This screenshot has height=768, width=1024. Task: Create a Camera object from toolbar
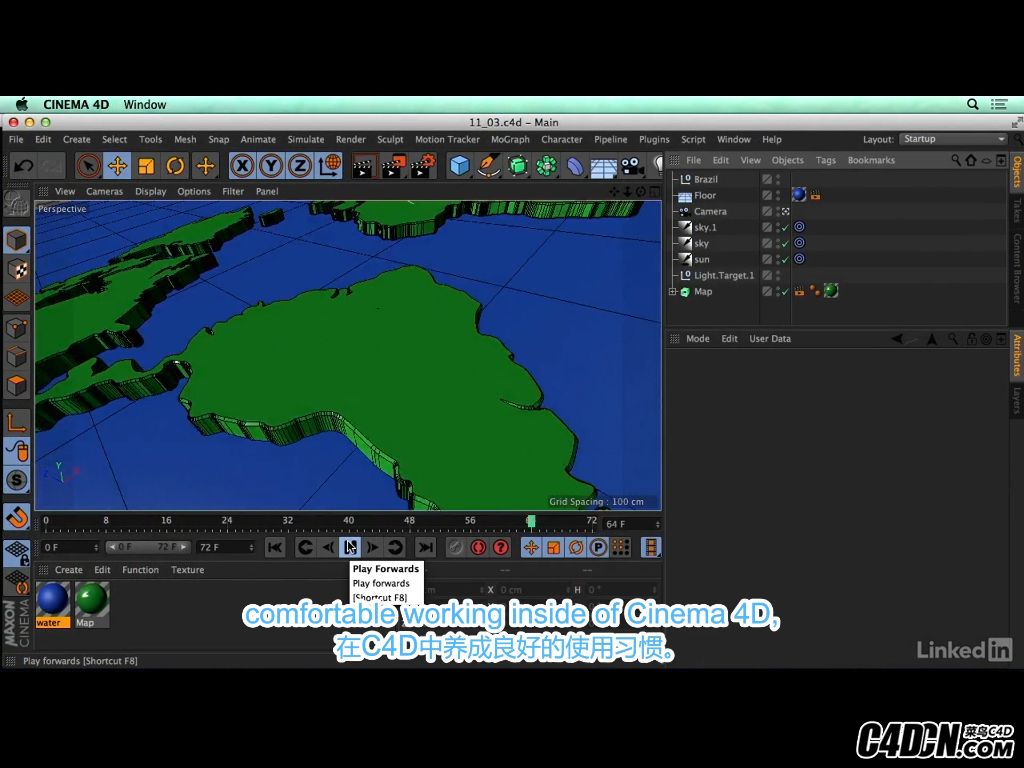[632, 166]
